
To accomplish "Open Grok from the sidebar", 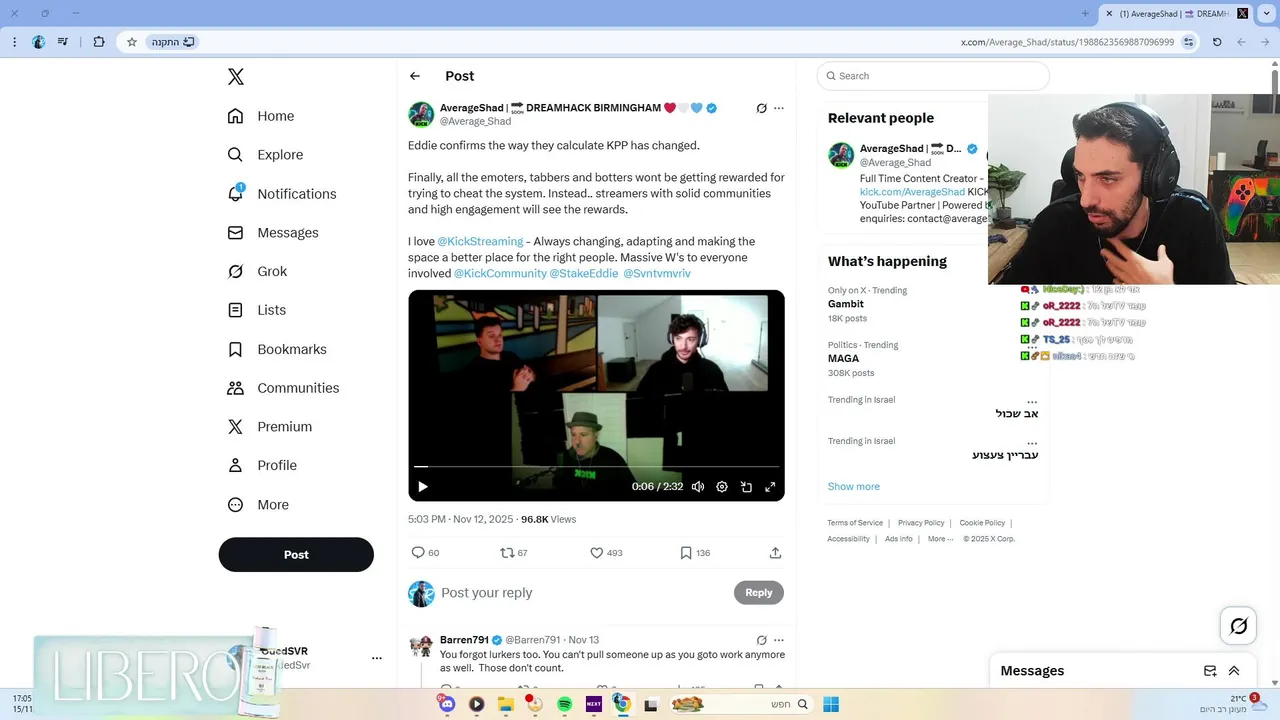I will click(257, 271).
